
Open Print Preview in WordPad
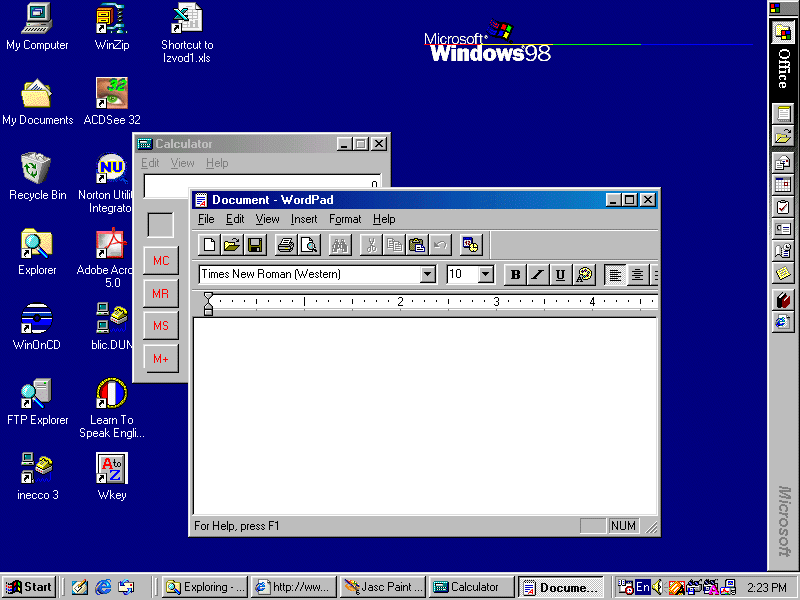[309, 245]
